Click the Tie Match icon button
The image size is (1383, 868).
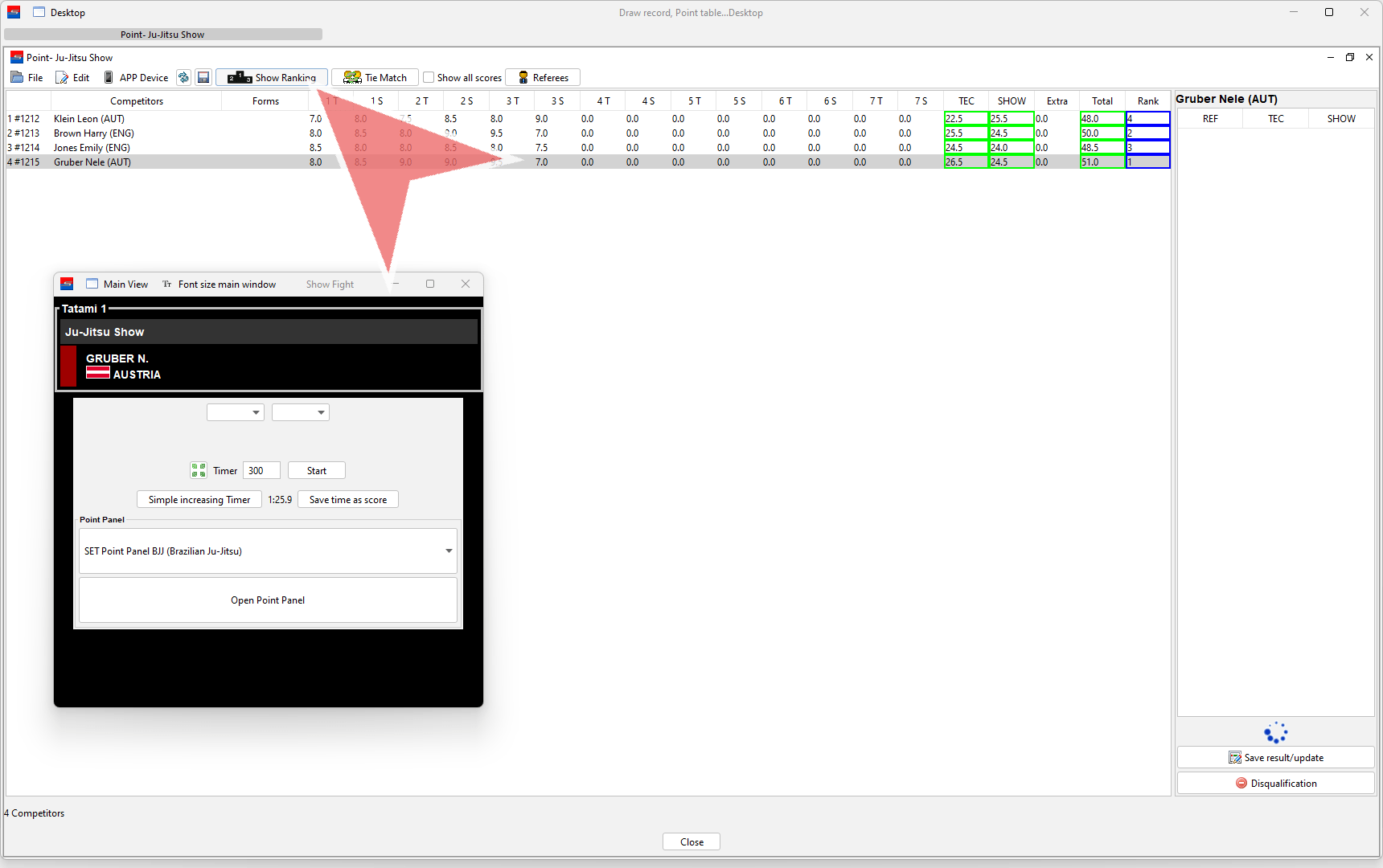pos(375,78)
